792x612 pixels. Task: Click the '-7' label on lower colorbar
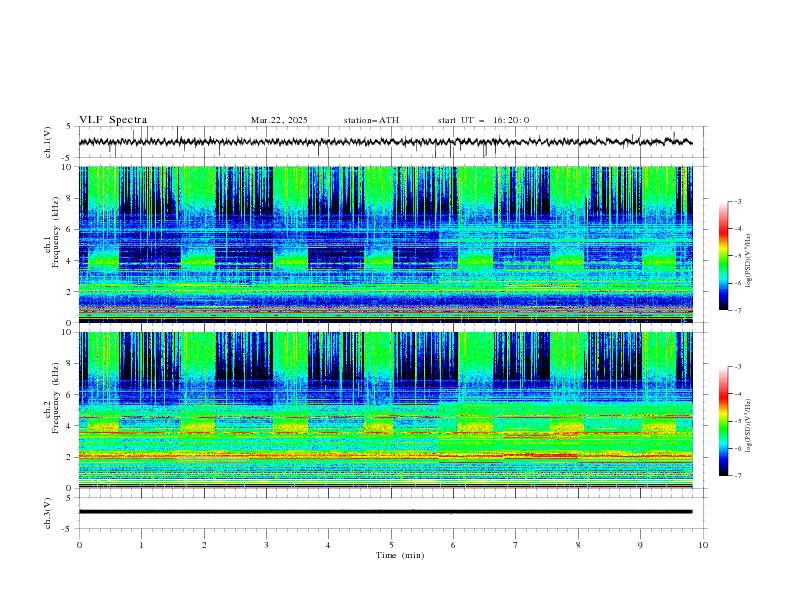pyautogui.click(x=738, y=476)
